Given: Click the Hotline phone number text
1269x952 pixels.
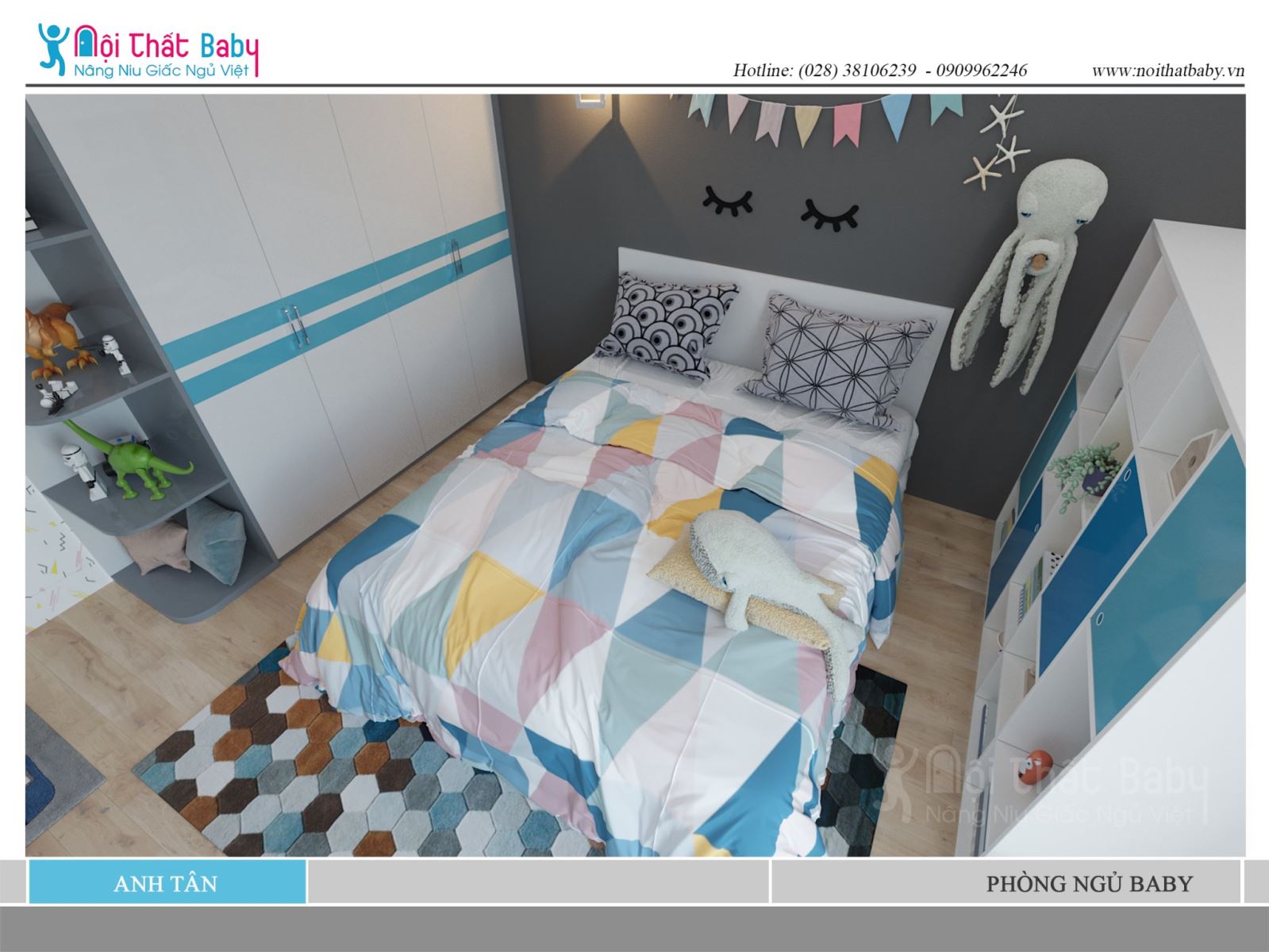Looking at the screenshot, I should click(880, 71).
